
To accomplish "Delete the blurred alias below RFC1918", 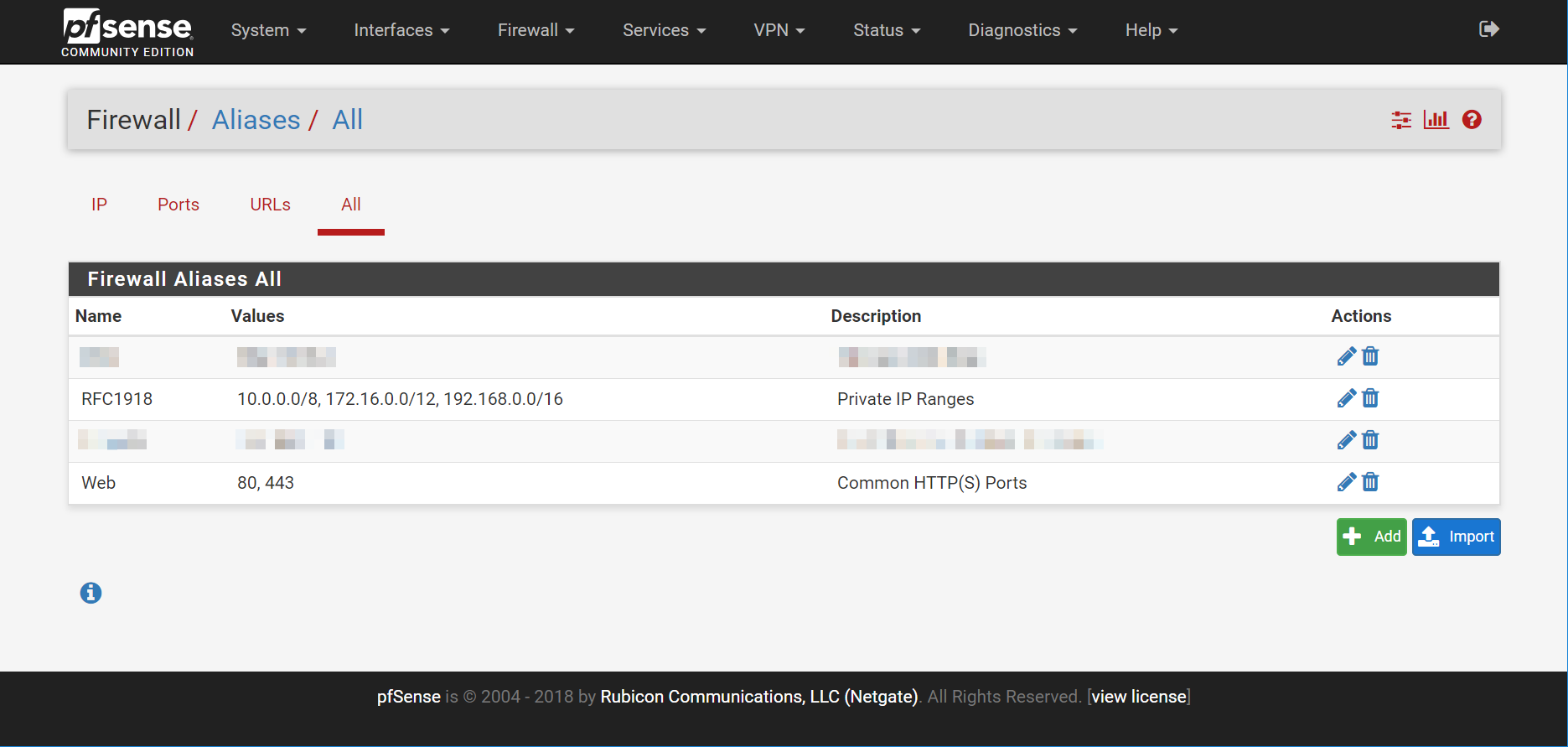I will coord(1370,440).
